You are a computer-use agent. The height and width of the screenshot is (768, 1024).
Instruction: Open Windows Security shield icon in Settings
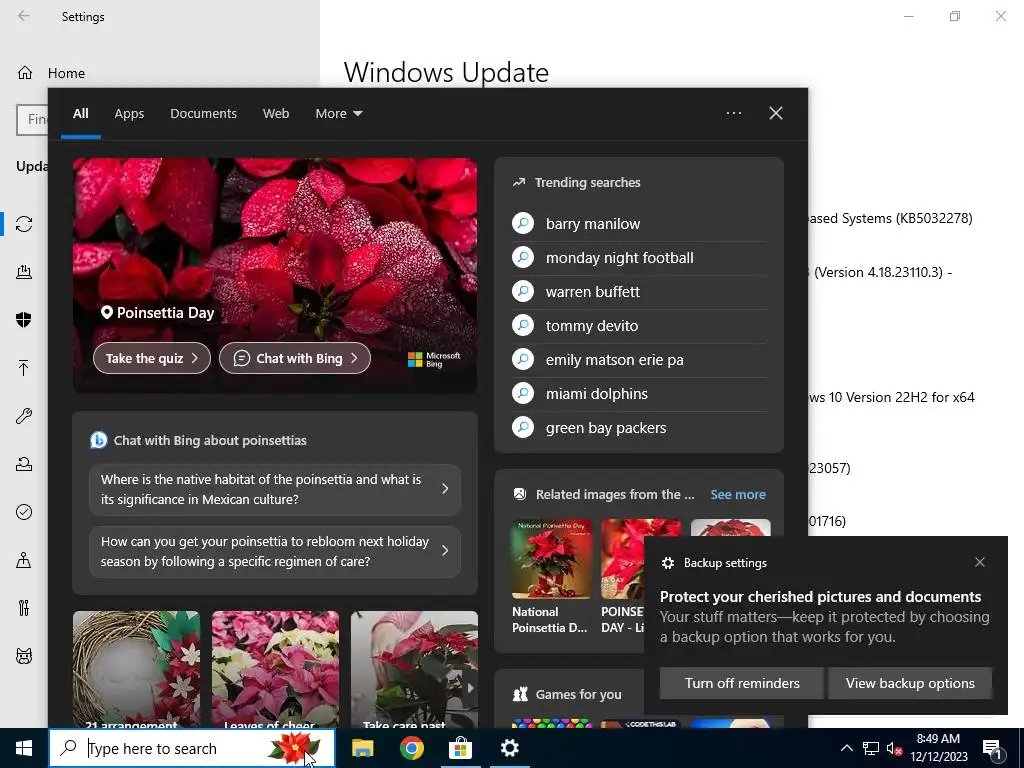point(24,319)
